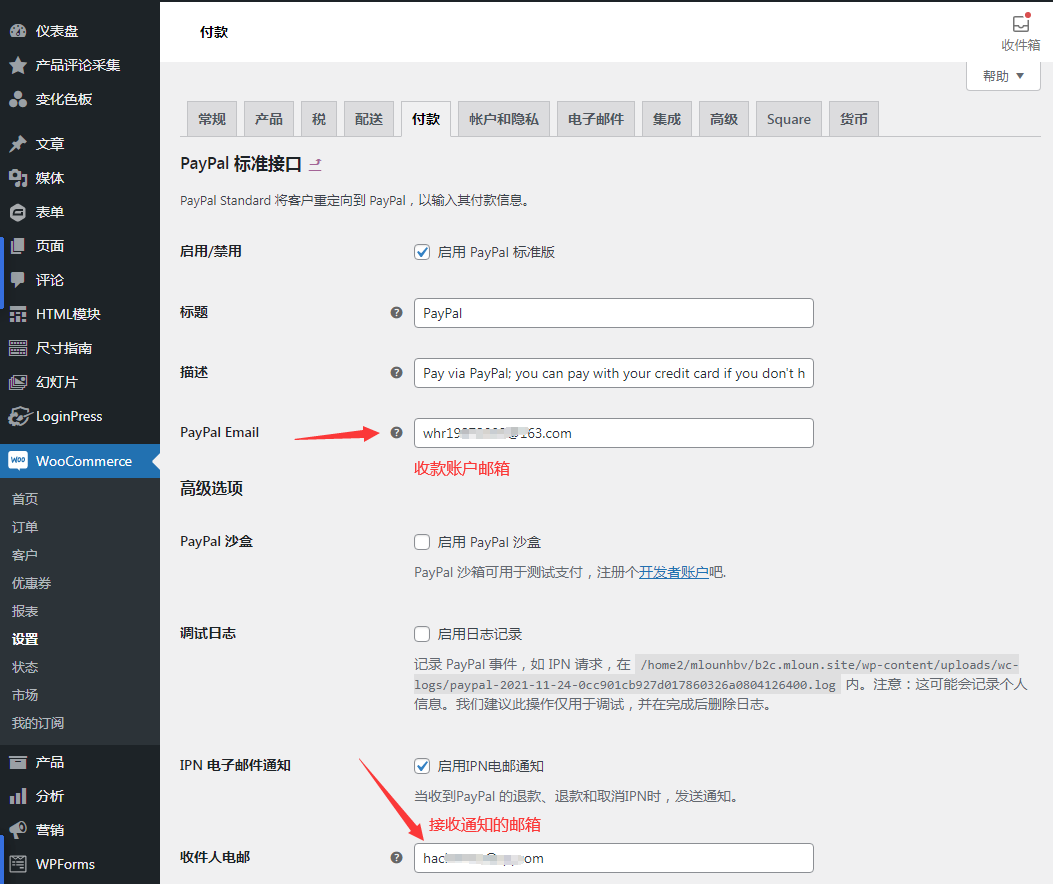Click the 表单 form icon
The width and height of the screenshot is (1053, 884).
click(18, 212)
